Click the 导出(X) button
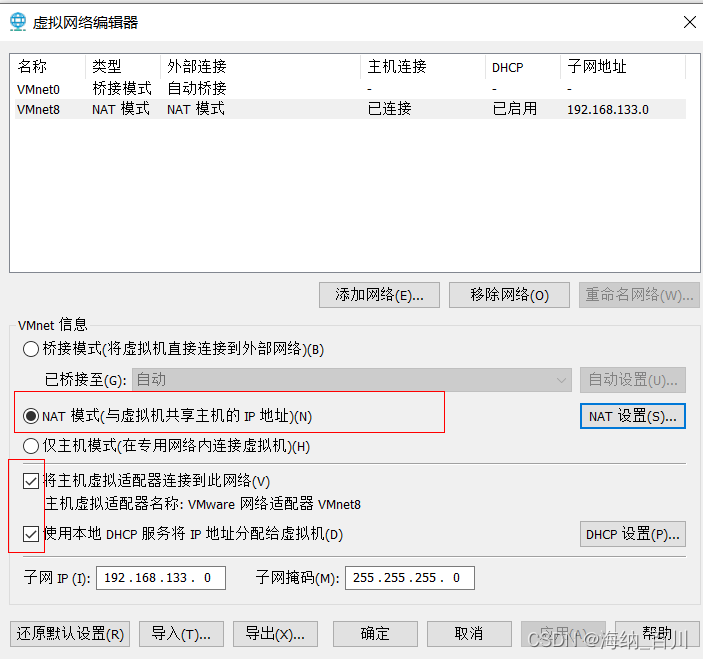This screenshot has height=659, width=703. [x=275, y=634]
